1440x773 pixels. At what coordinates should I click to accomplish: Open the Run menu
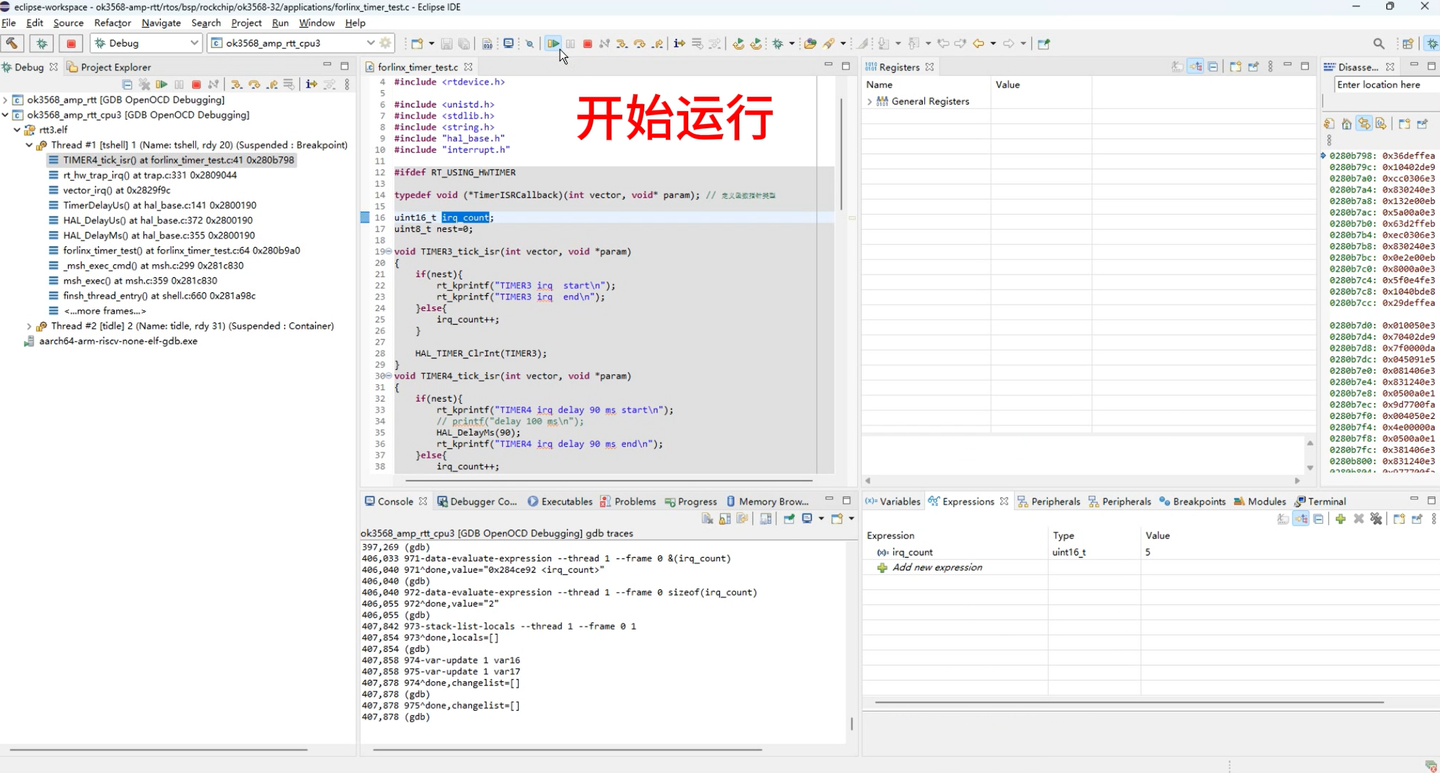pos(280,23)
